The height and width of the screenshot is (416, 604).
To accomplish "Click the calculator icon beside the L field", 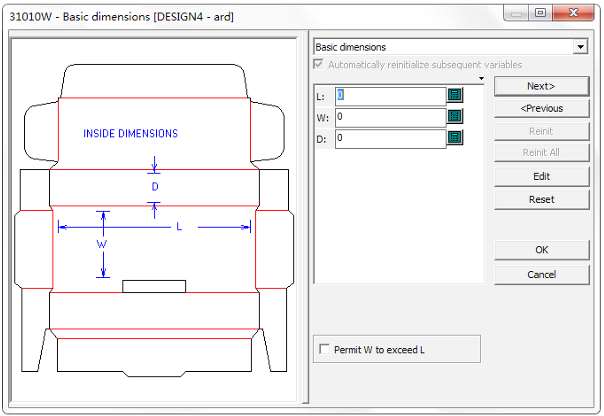I will tap(455, 95).
